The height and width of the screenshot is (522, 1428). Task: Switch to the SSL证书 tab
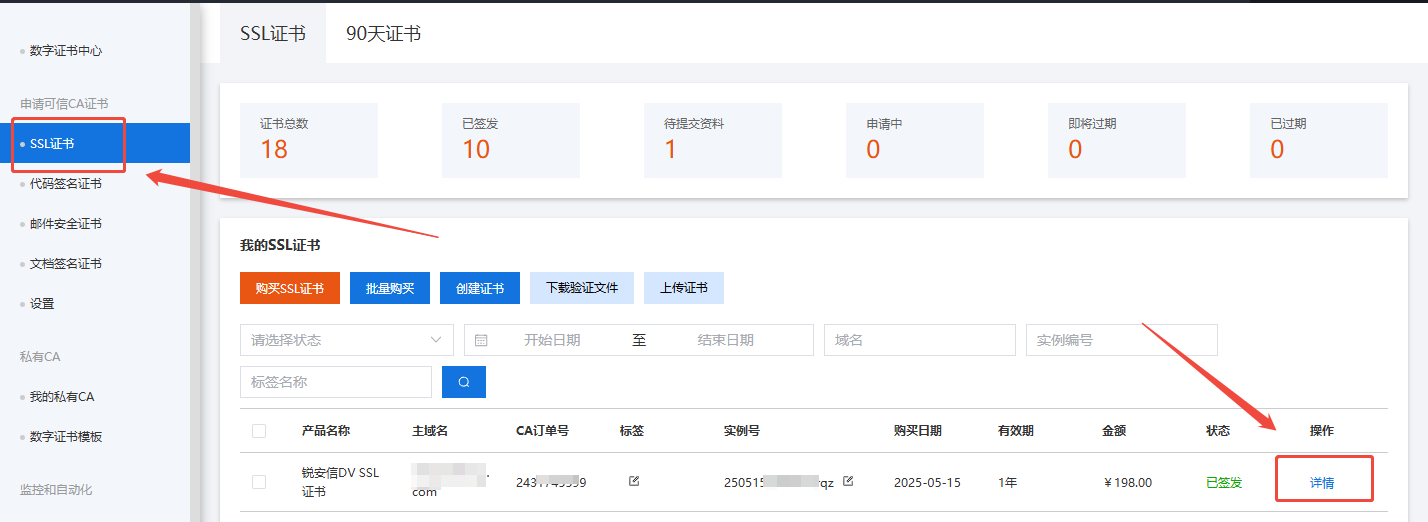click(x=272, y=33)
